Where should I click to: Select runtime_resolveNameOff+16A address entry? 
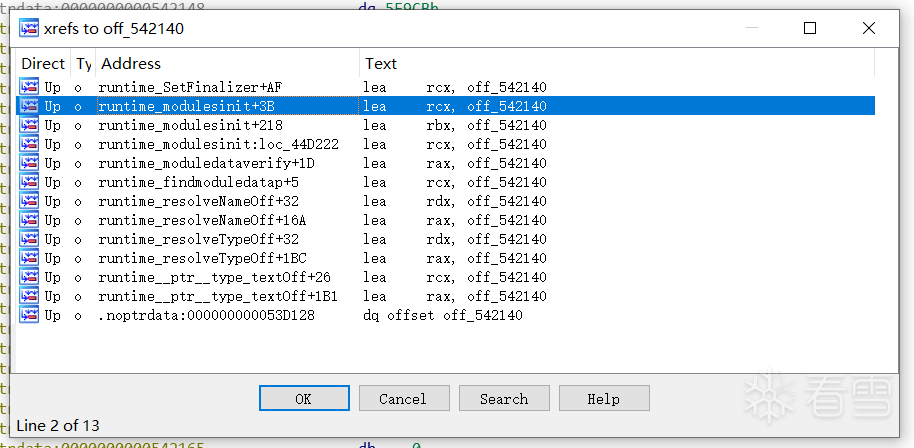[x=202, y=220]
